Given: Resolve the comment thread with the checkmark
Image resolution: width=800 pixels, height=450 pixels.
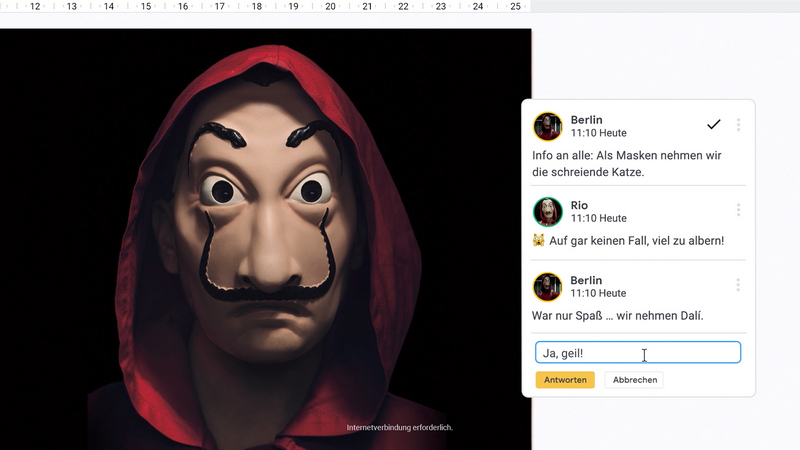Looking at the screenshot, I should point(713,124).
